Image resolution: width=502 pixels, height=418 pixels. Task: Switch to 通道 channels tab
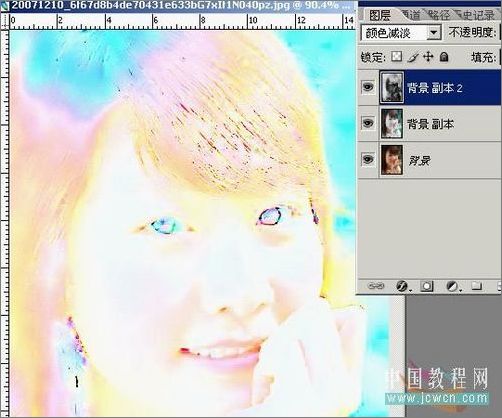click(410, 15)
